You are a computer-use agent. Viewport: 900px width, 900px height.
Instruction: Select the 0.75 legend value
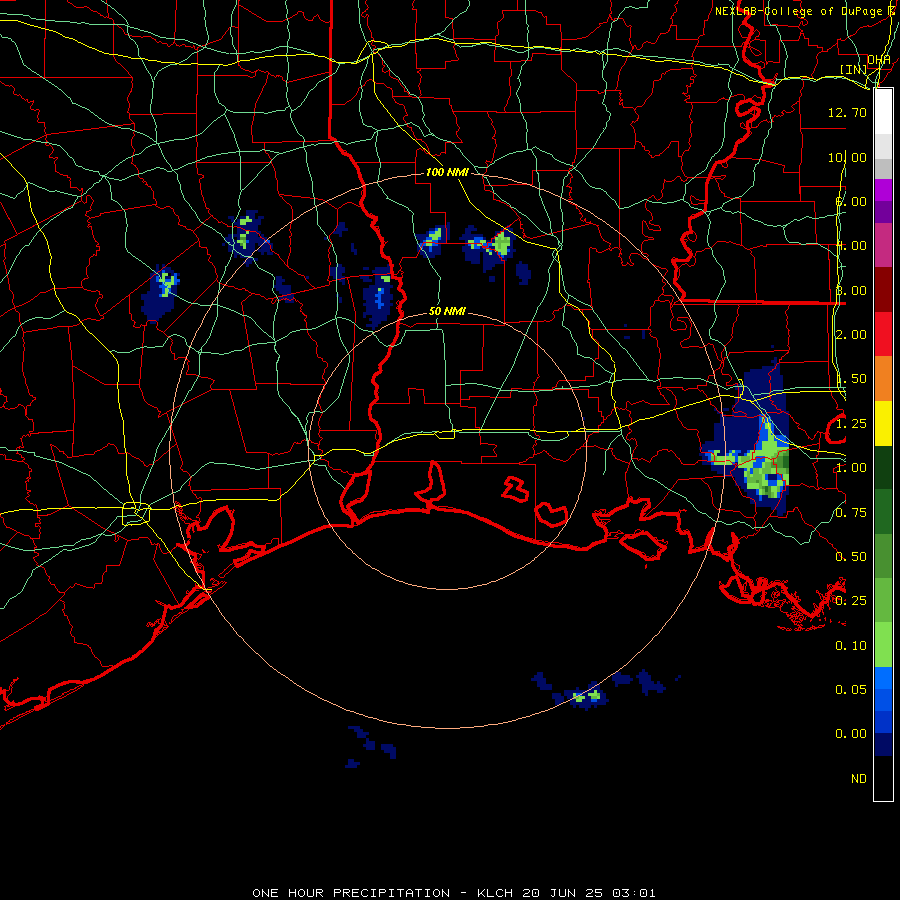pos(851,513)
